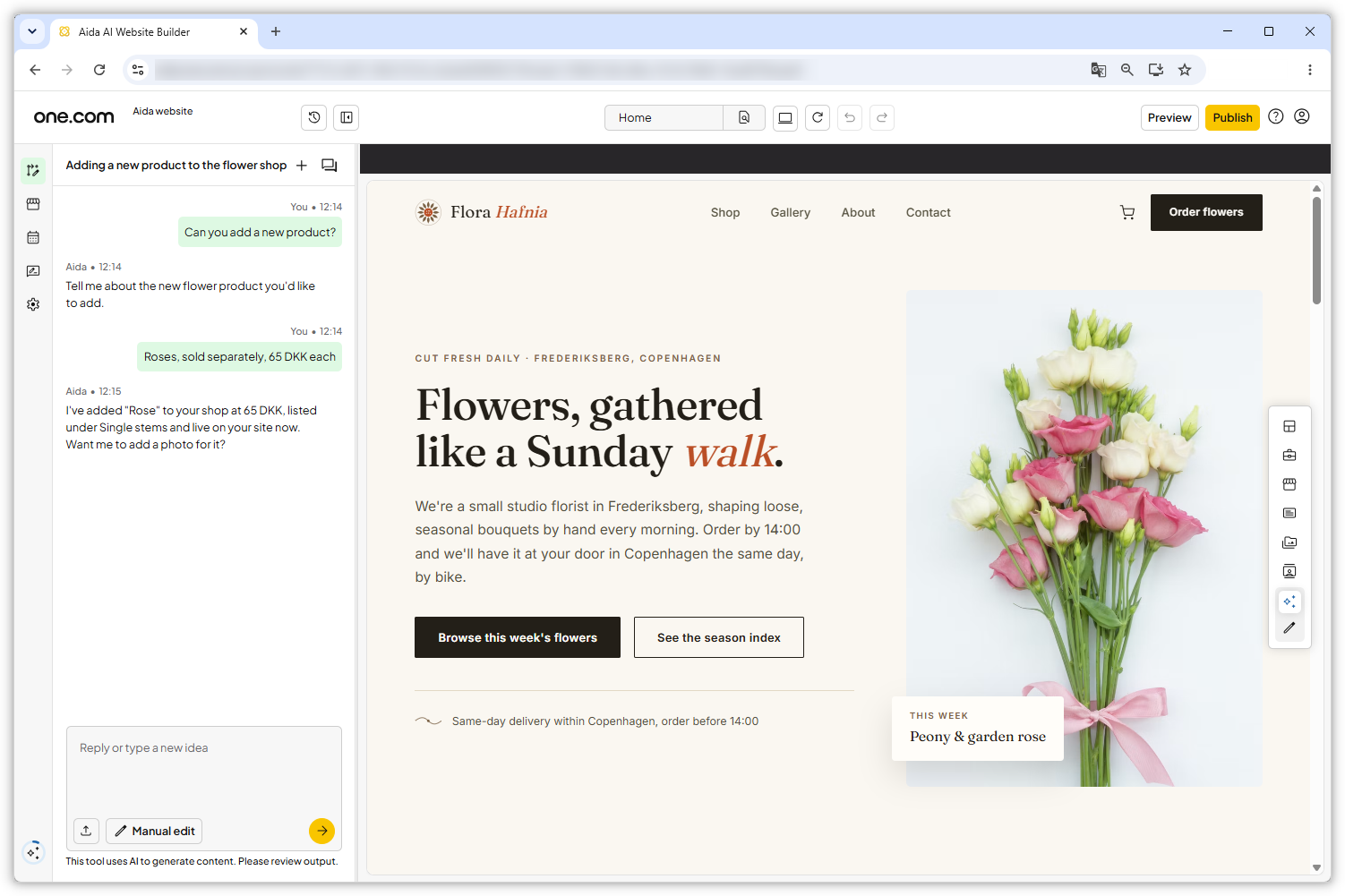Open the chat conversations list icon
1345x896 pixels.
[x=330, y=166]
